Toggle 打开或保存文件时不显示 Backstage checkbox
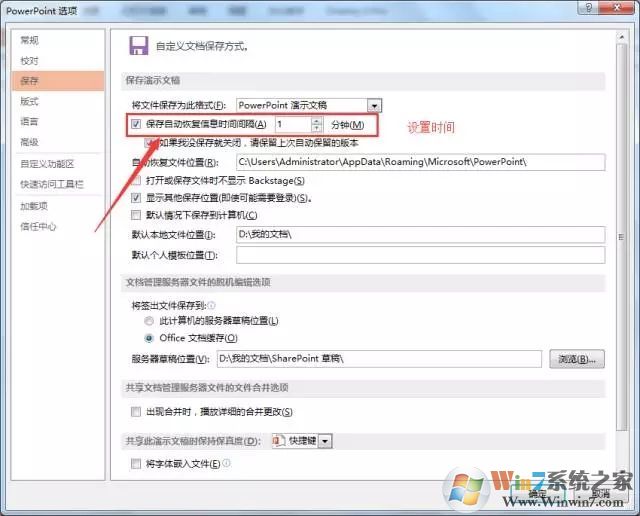This screenshot has width=640, height=516. point(136,180)
